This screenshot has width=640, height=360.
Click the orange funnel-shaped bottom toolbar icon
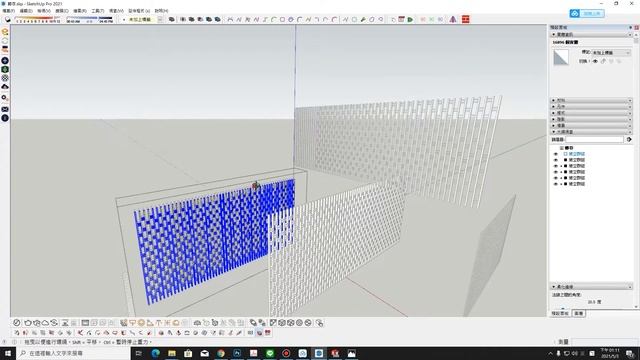[132, 323]
